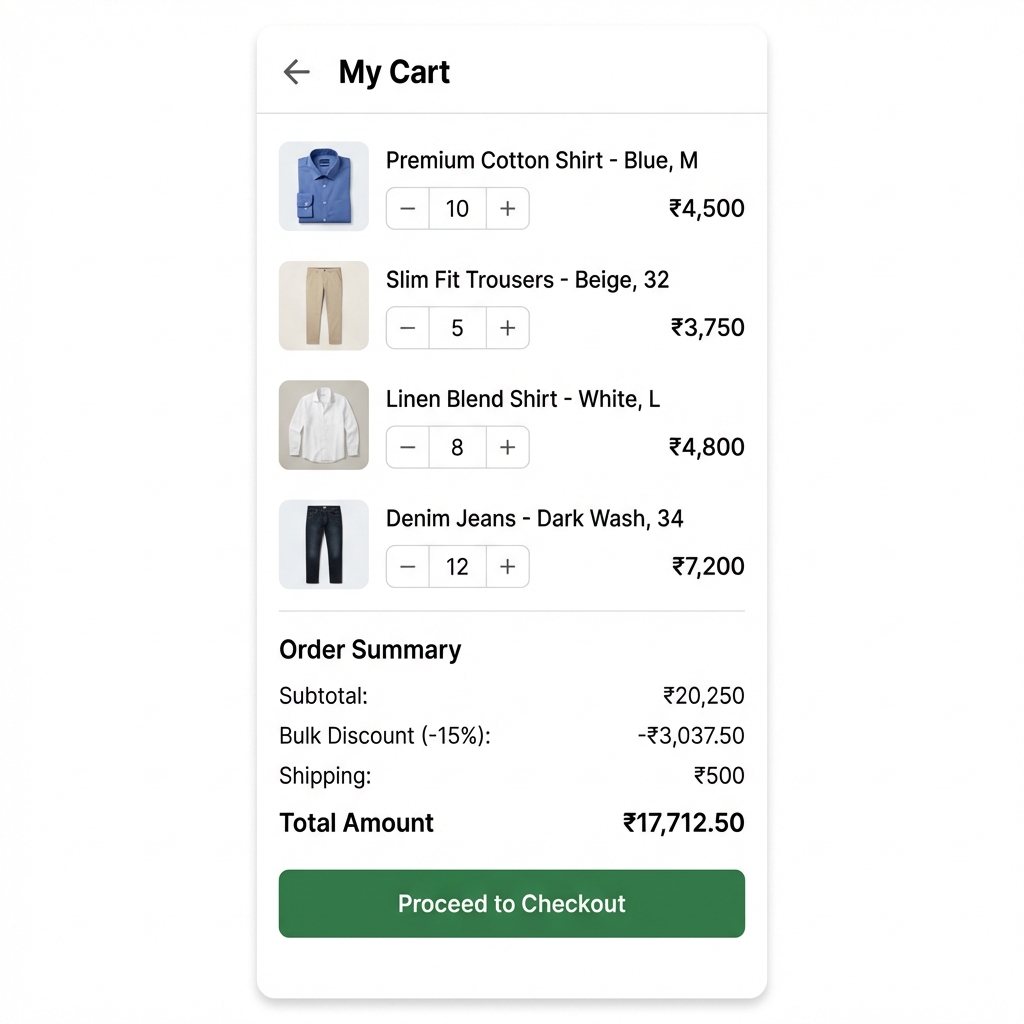Decrease Premium Cotton Shirt quantity
Screen dimensions: 1024x1024
(408, 208)
